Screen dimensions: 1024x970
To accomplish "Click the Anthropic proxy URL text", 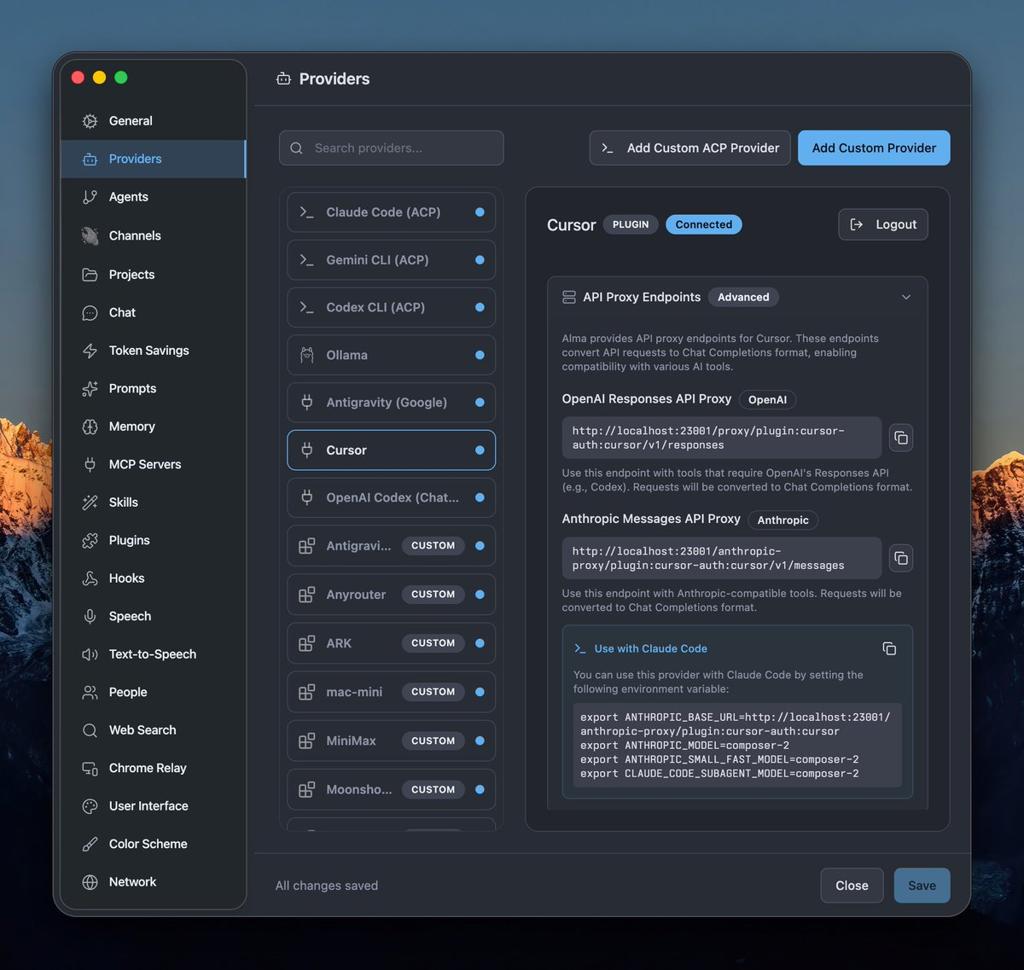I will click(x=708, y=558).
